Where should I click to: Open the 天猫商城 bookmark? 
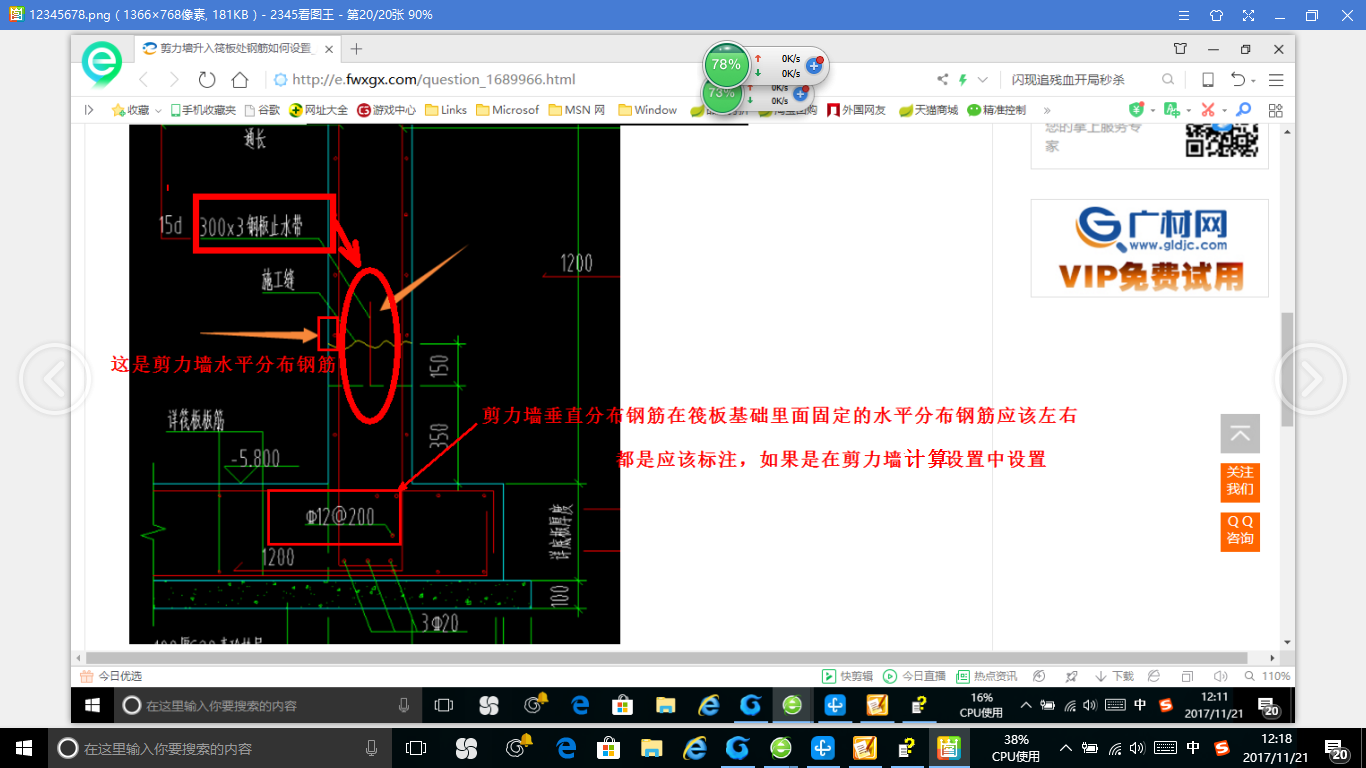pos(928,110)
